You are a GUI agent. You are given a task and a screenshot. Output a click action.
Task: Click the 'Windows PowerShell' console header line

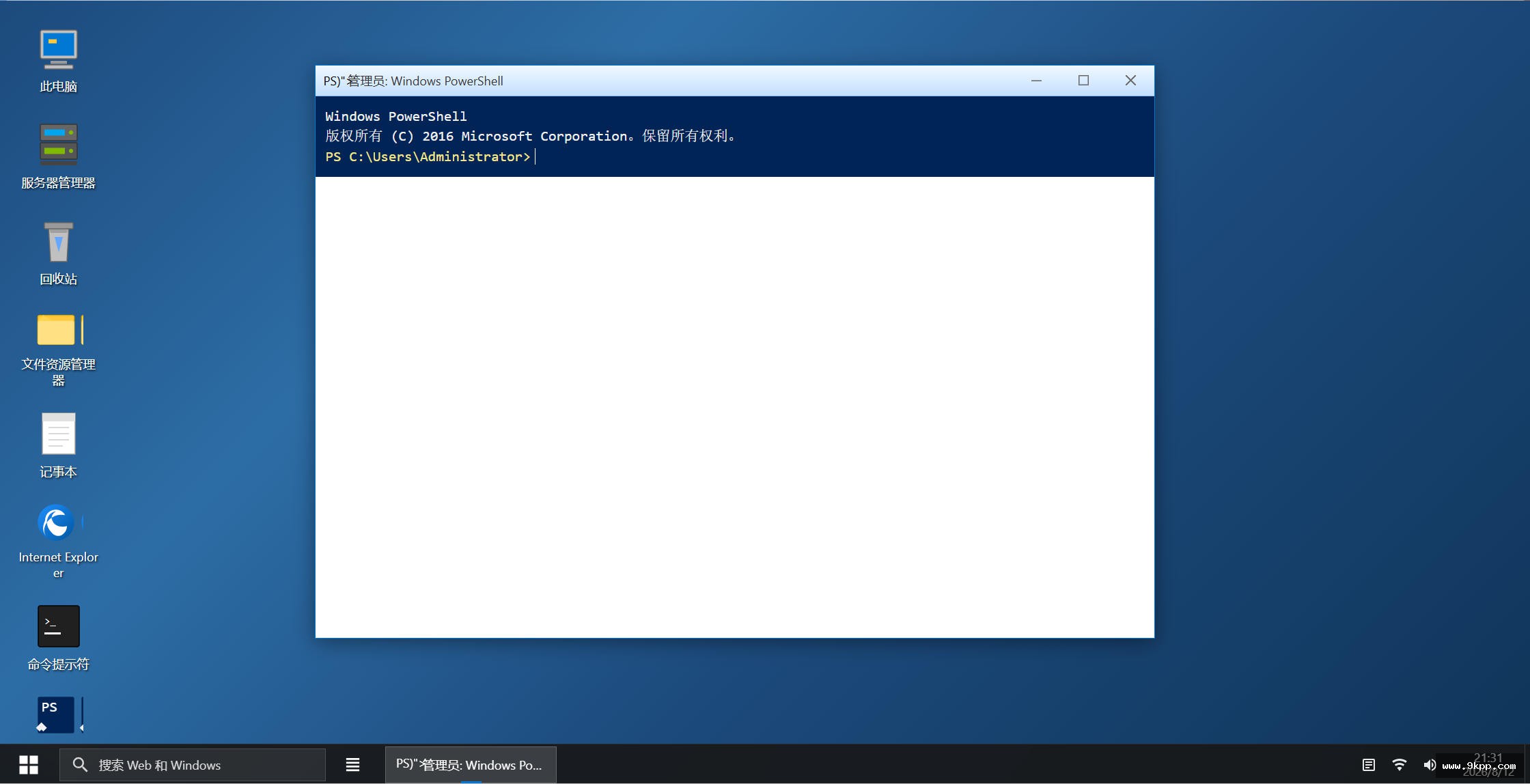click(396, 116)
